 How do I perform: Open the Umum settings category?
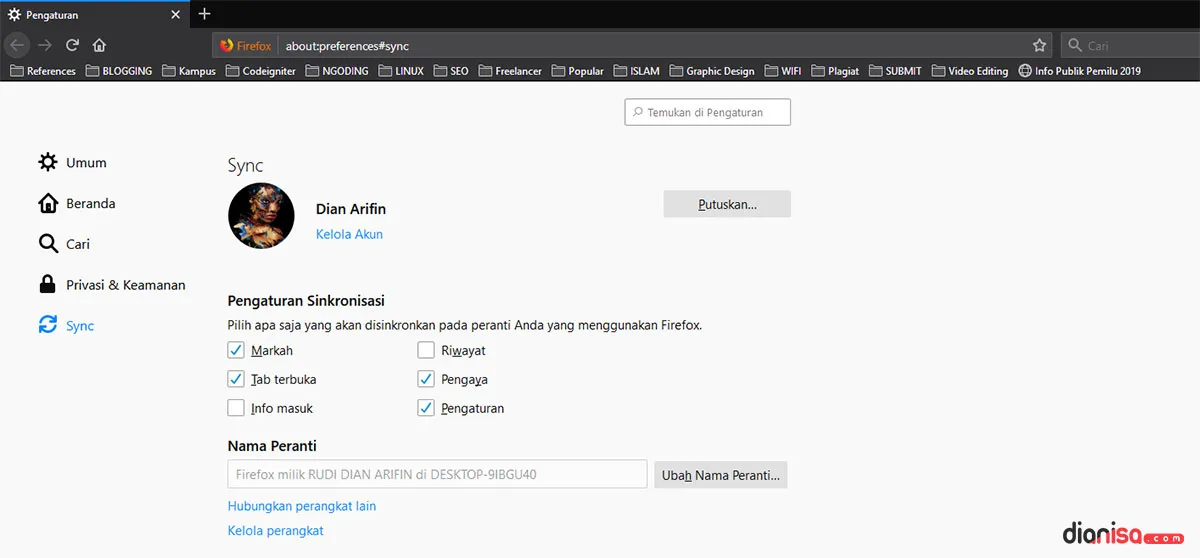[x=73, y=162]
